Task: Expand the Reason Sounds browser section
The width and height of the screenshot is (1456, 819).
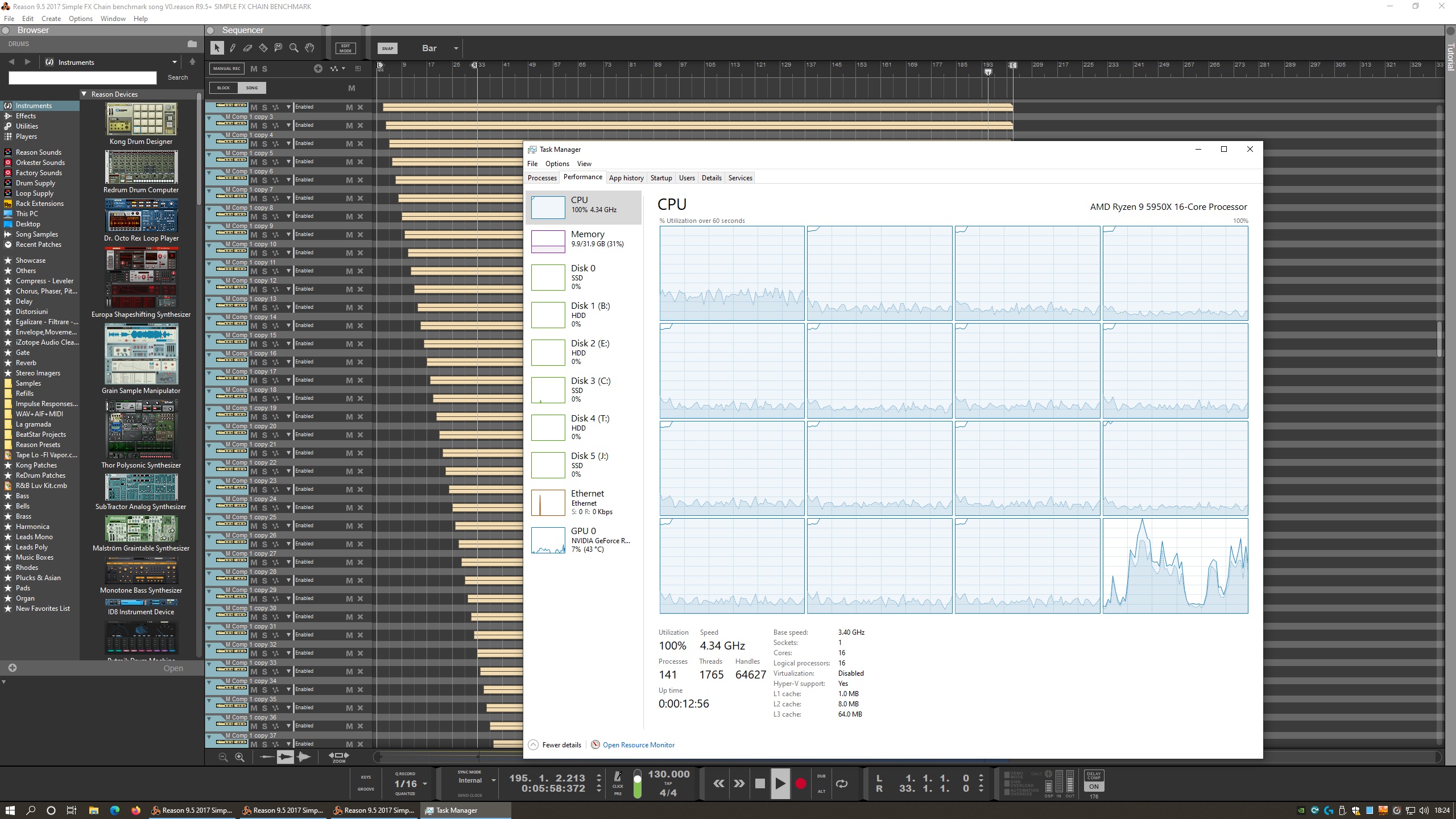Action: 37,152
